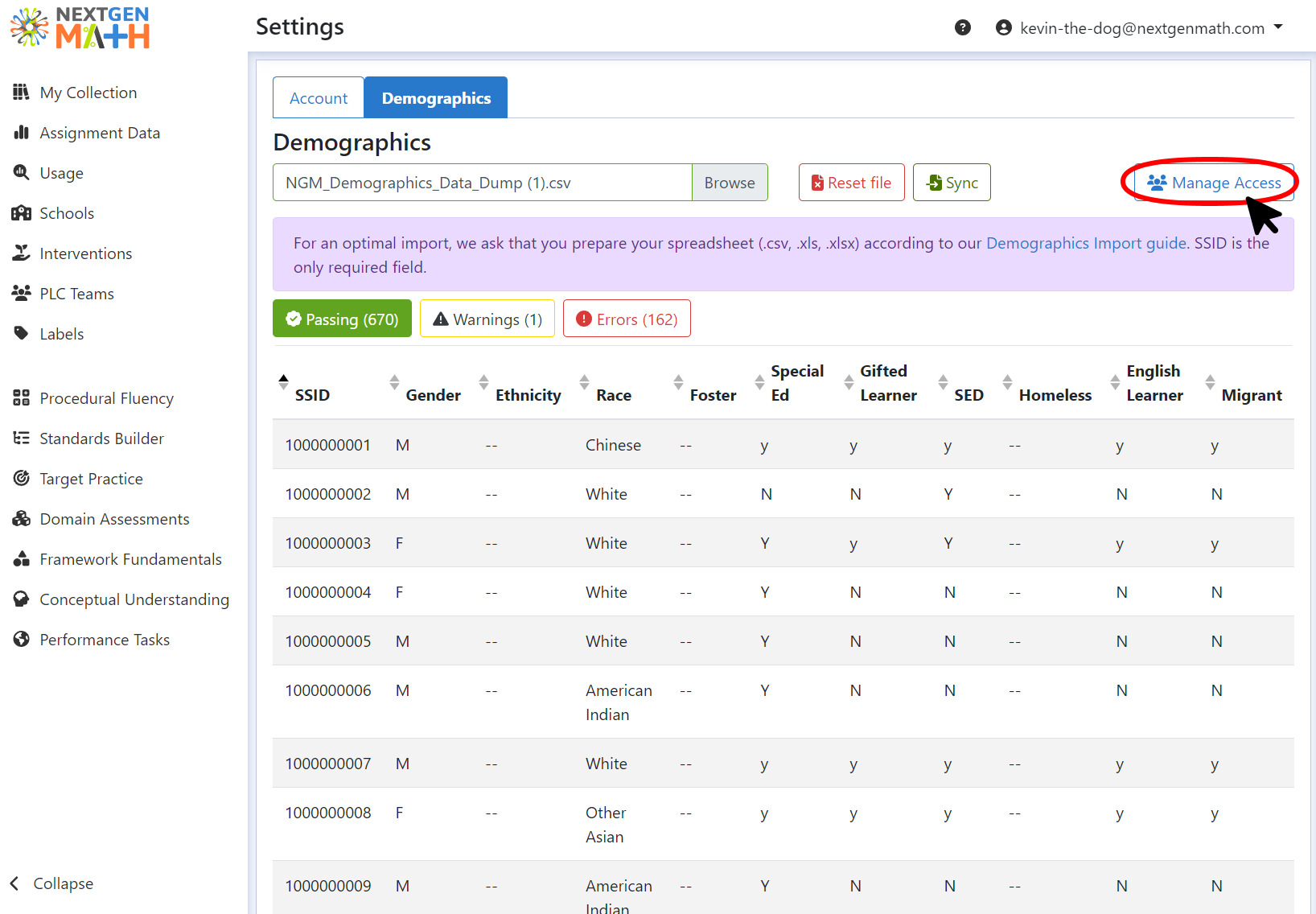Click the kevin-the-dog@nextgenmath.com account email
The image size is (1316, 914).
1142,28
